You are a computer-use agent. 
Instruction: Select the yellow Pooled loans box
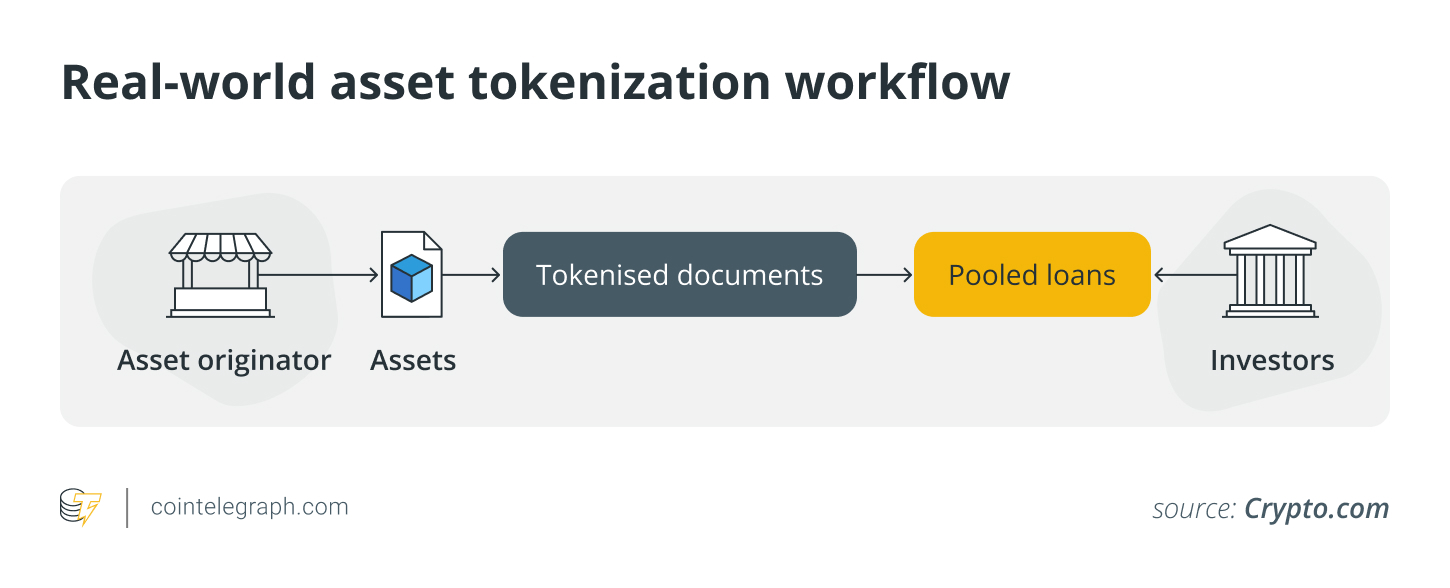[x=1032, y=275]
